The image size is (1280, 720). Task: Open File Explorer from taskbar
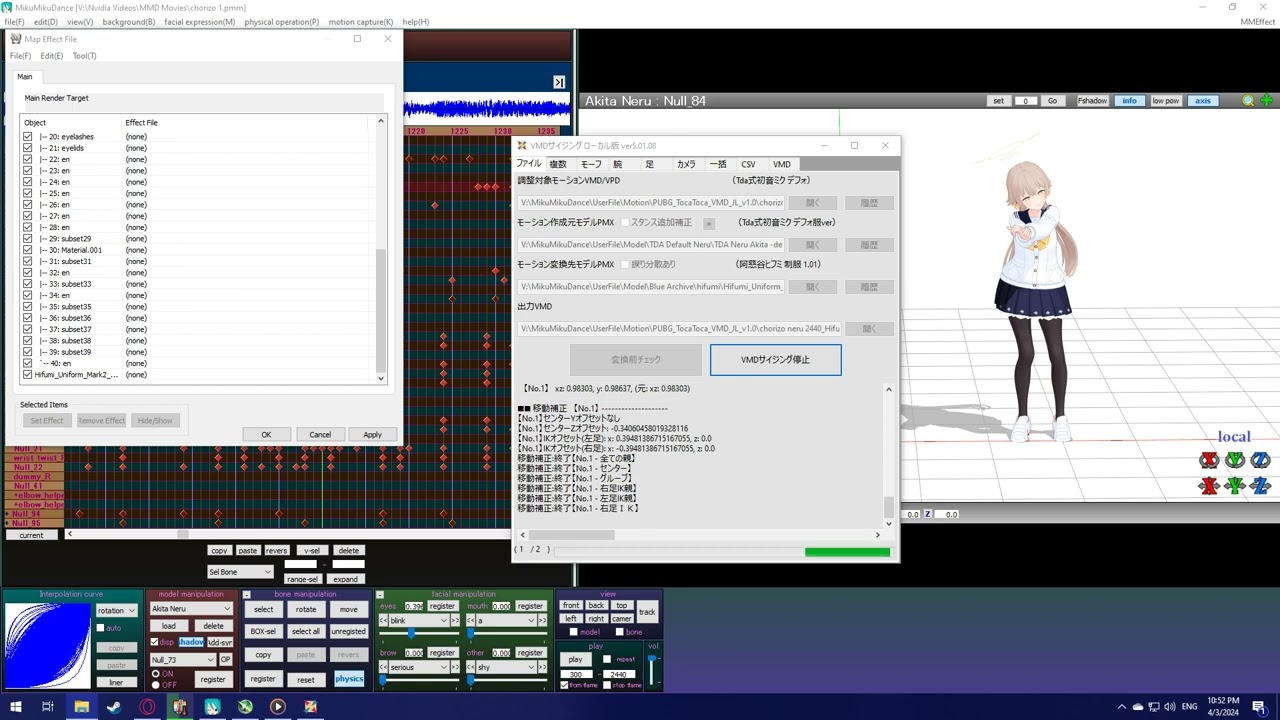coord(81,707)
